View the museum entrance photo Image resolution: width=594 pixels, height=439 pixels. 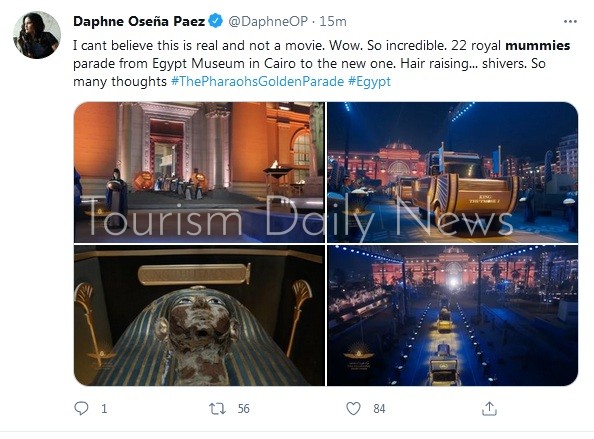(x=199, y=172)
